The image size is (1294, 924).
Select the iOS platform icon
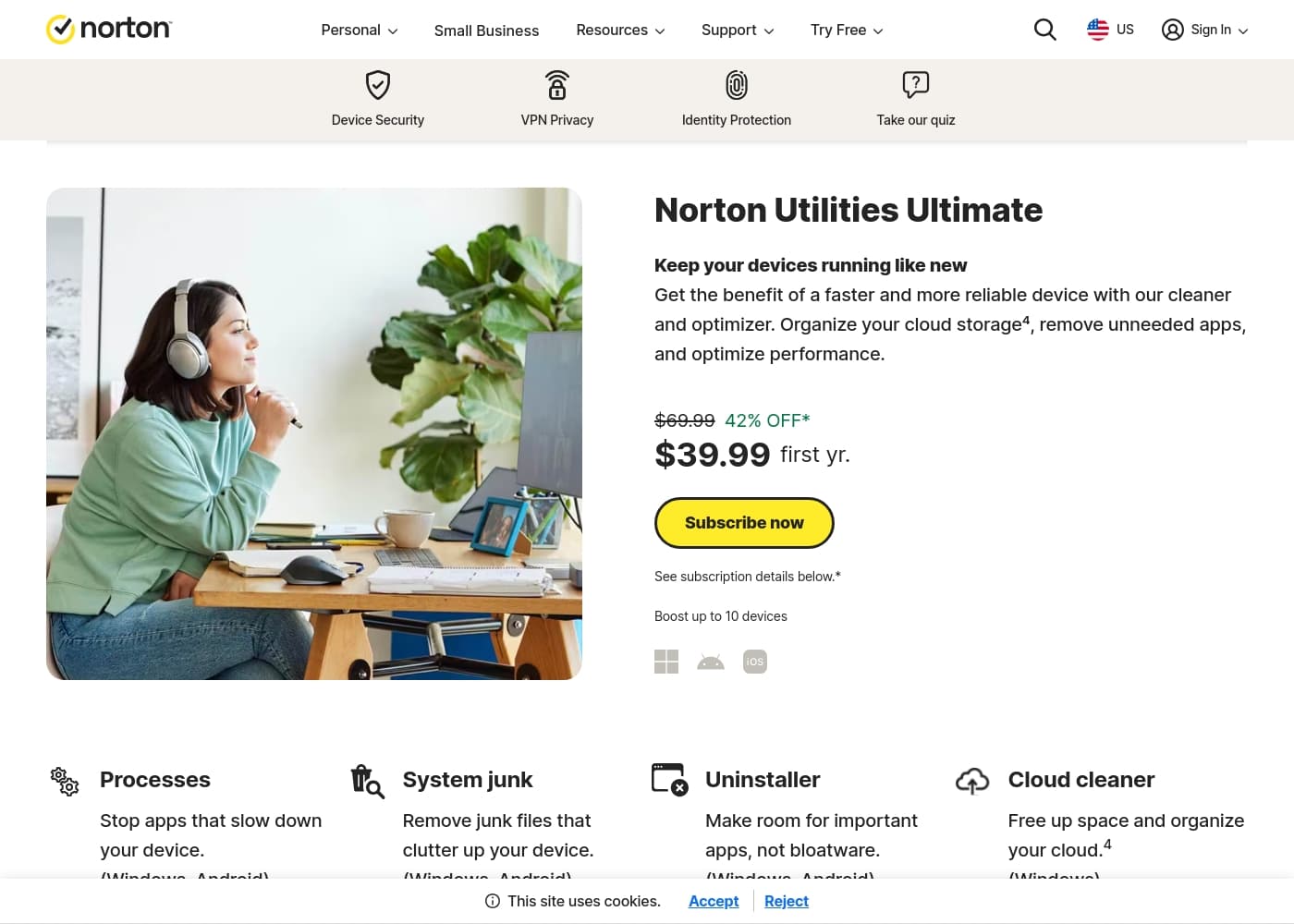pyautogui.click(x=754, y=661)
